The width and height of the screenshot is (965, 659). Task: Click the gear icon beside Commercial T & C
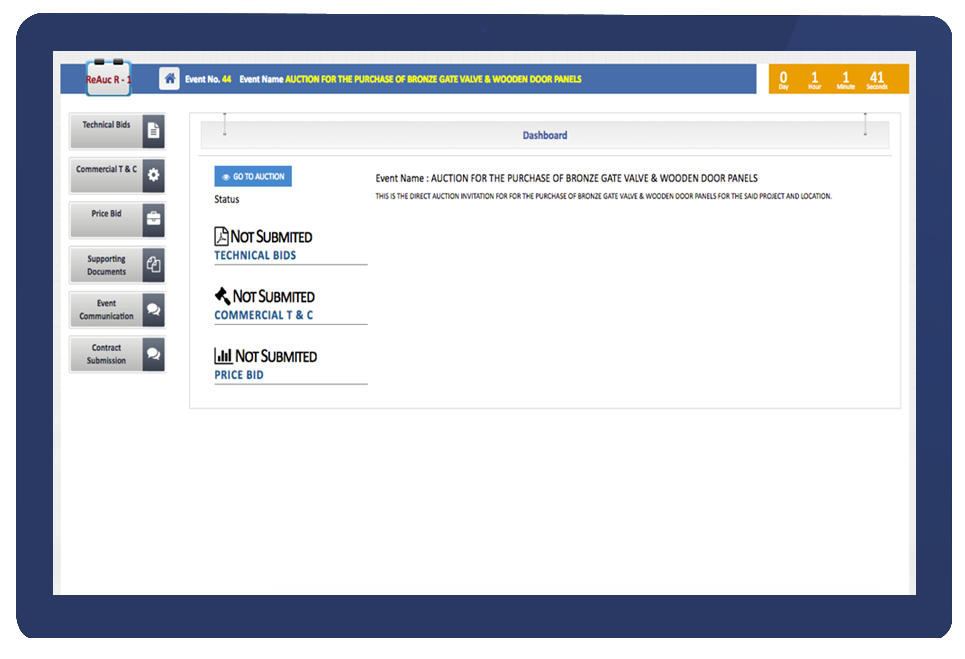point(153,175)
